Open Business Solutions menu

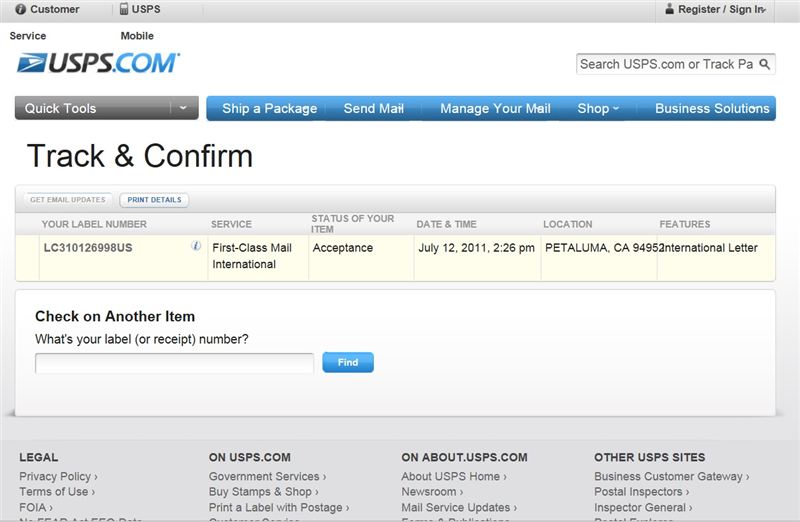pyautogui.click(x=712, y=108)
